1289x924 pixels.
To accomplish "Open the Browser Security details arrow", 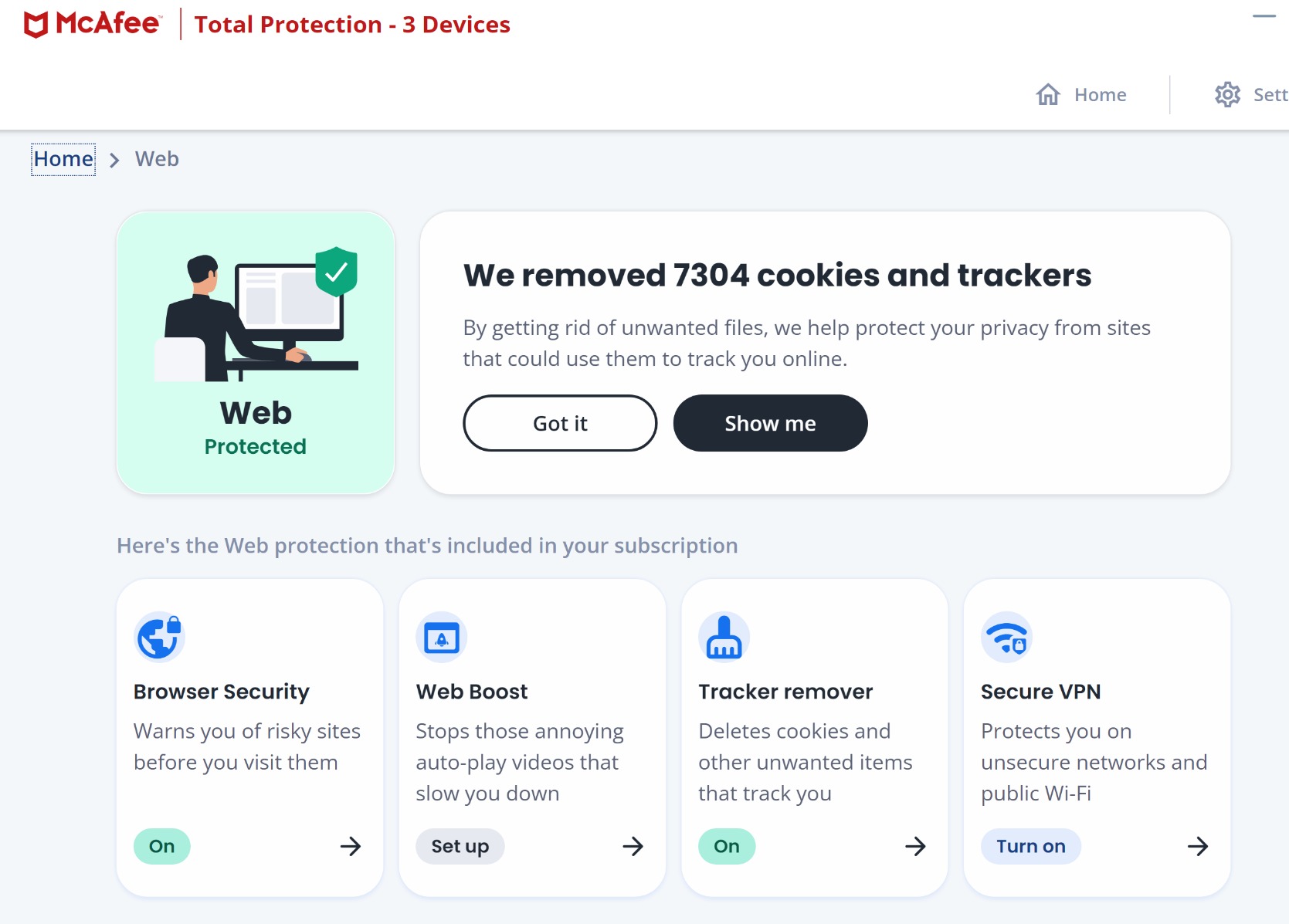I will pos(351,847).
